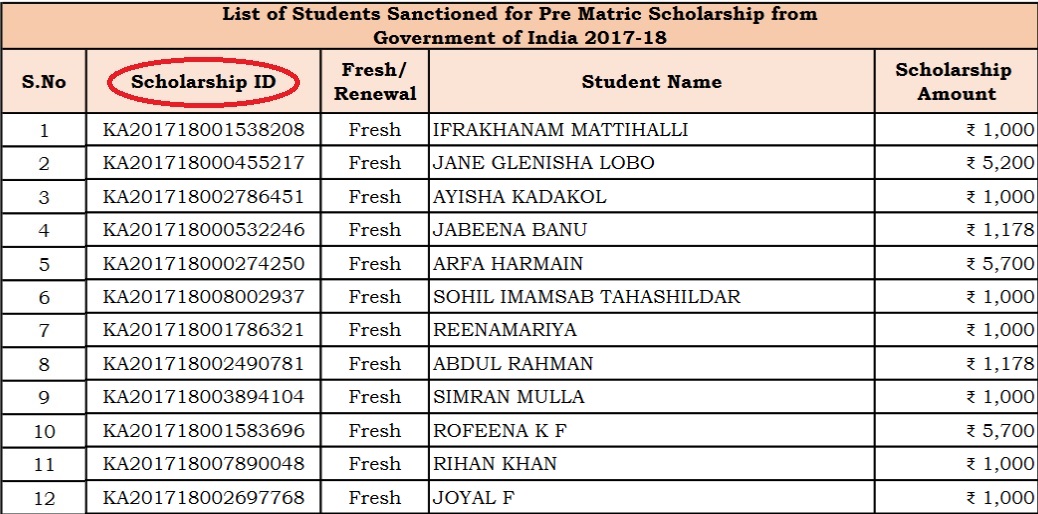
Task: Select the AYISHA KADAKOL name cell
Action: tap(519, 197)
